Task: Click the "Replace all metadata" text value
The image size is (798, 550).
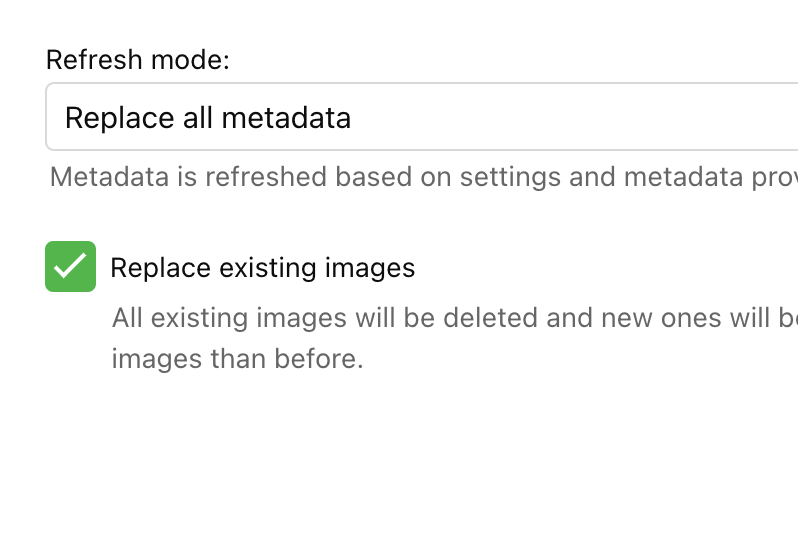Action: [x=208, y=118]
